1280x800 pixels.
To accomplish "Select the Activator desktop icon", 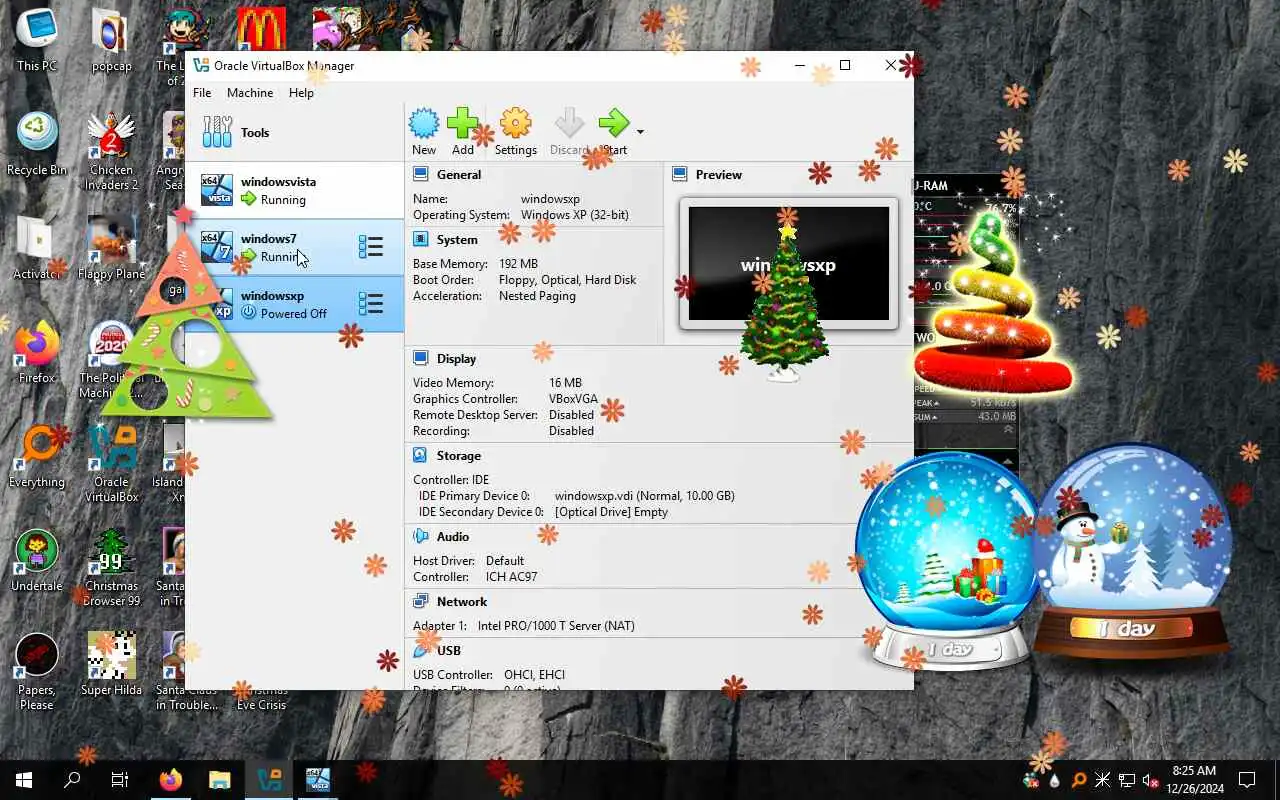I will tap(37, 249).
